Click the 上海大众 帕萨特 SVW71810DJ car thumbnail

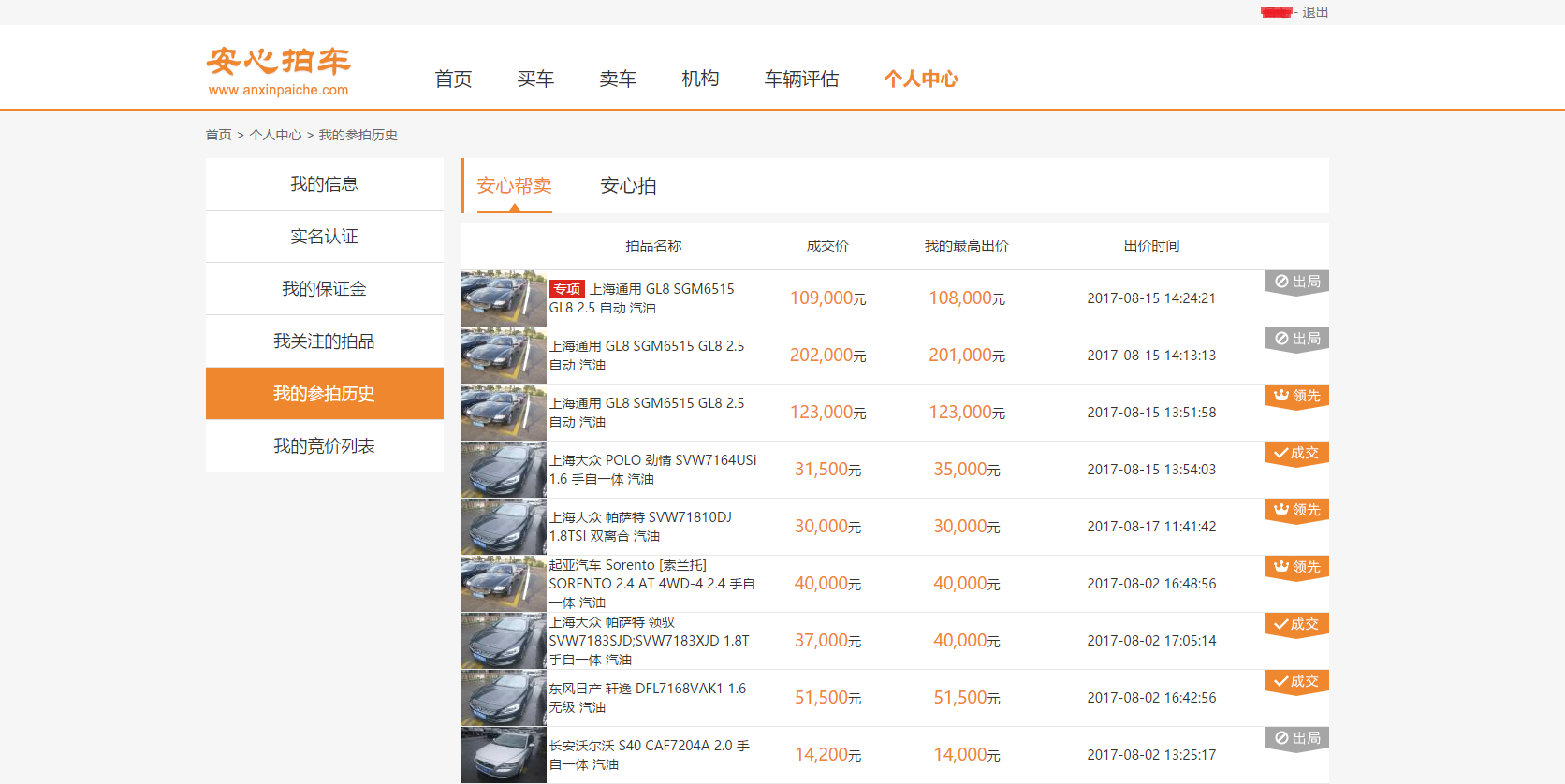point(504,527)
